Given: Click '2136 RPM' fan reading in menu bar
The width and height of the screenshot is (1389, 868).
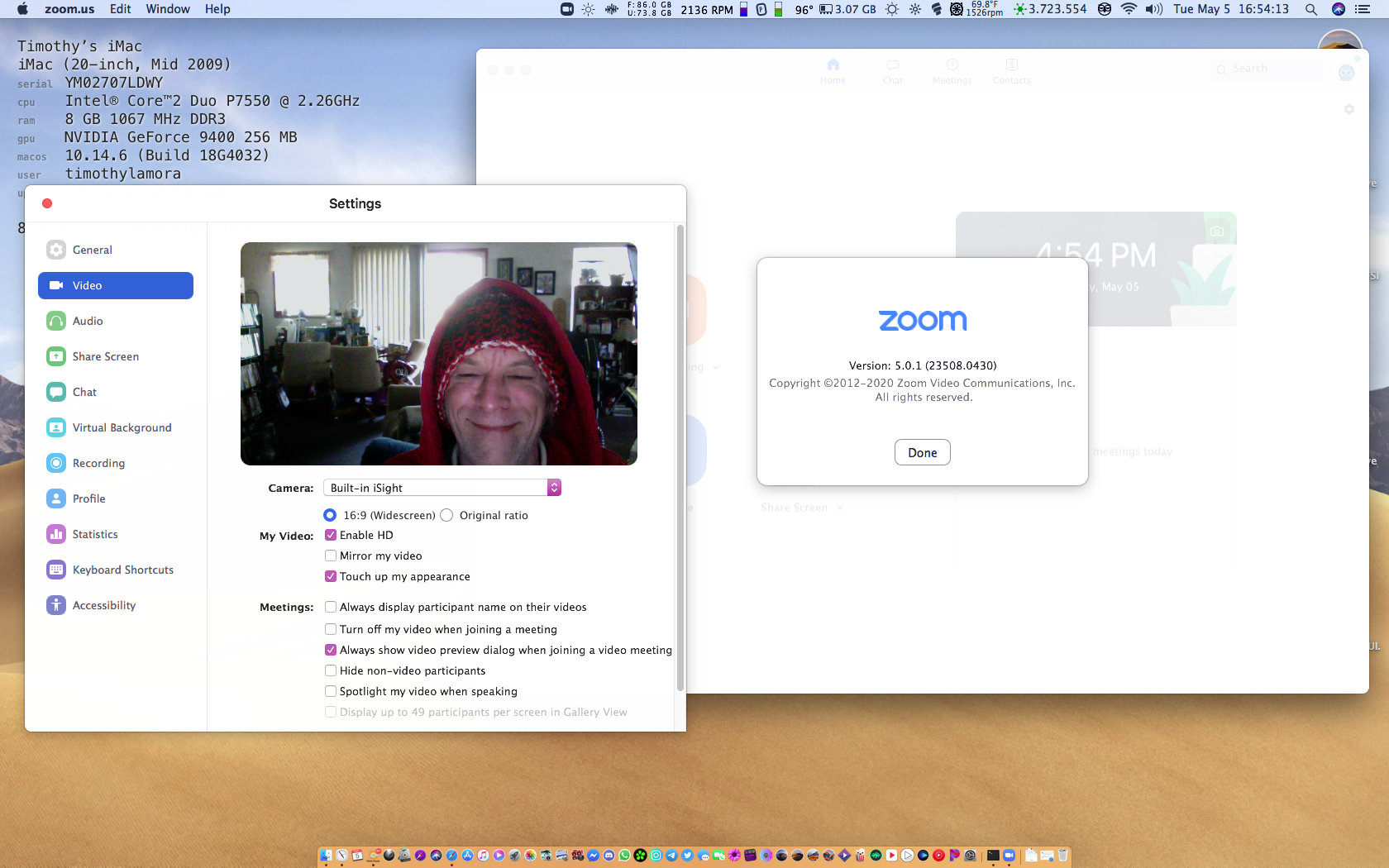Looking at the screenshot, I should tap(707, 10).
